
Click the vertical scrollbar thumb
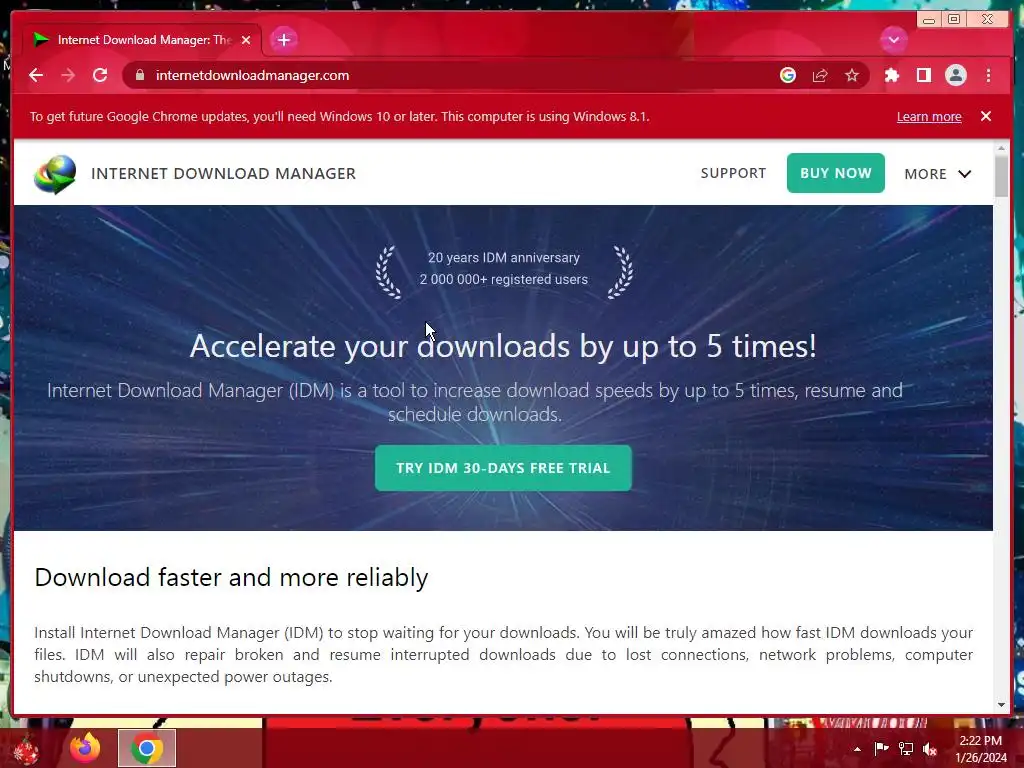click(x=1001, y=176)
